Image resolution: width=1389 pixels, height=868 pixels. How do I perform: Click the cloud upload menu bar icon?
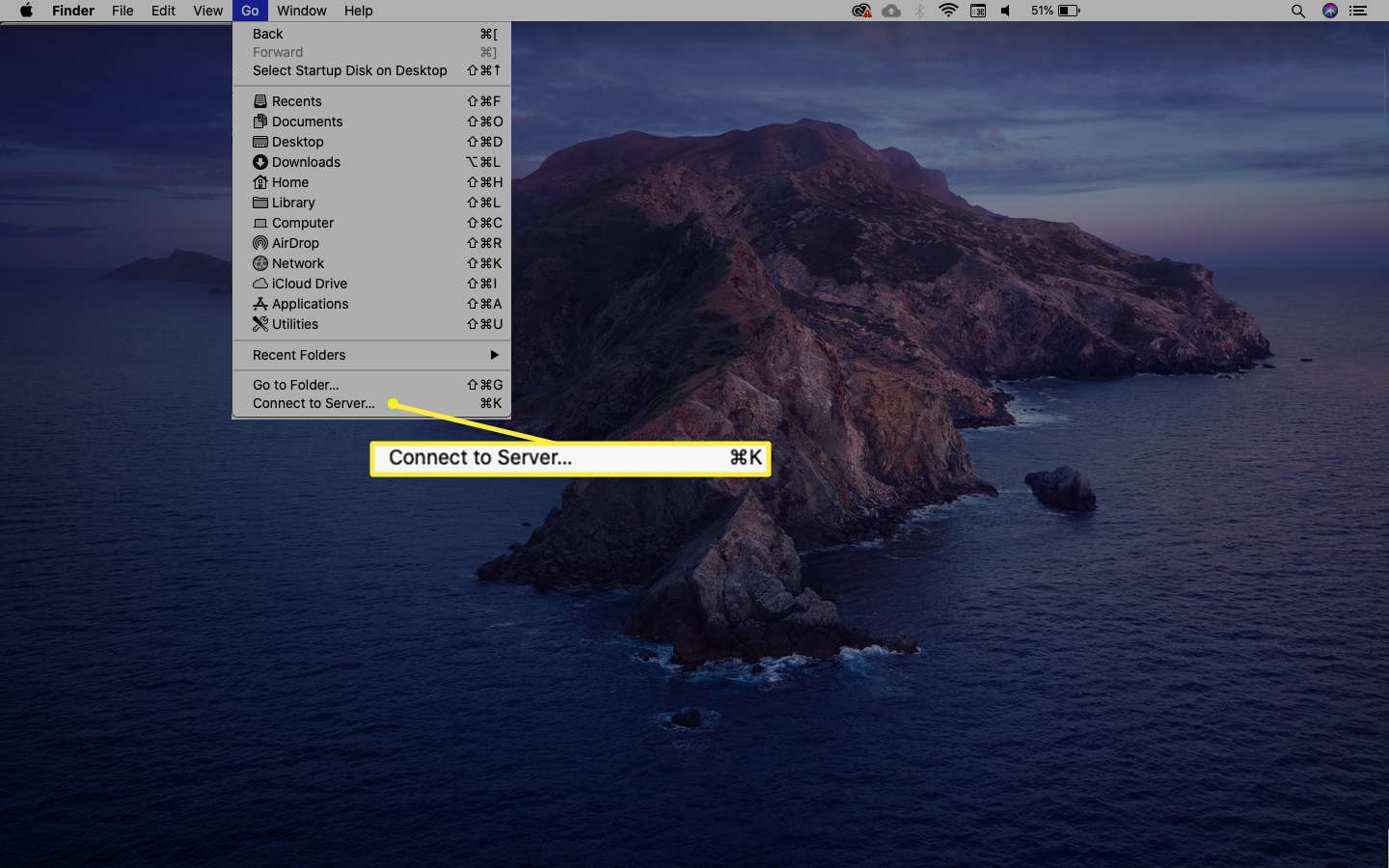tap(891, 11)
